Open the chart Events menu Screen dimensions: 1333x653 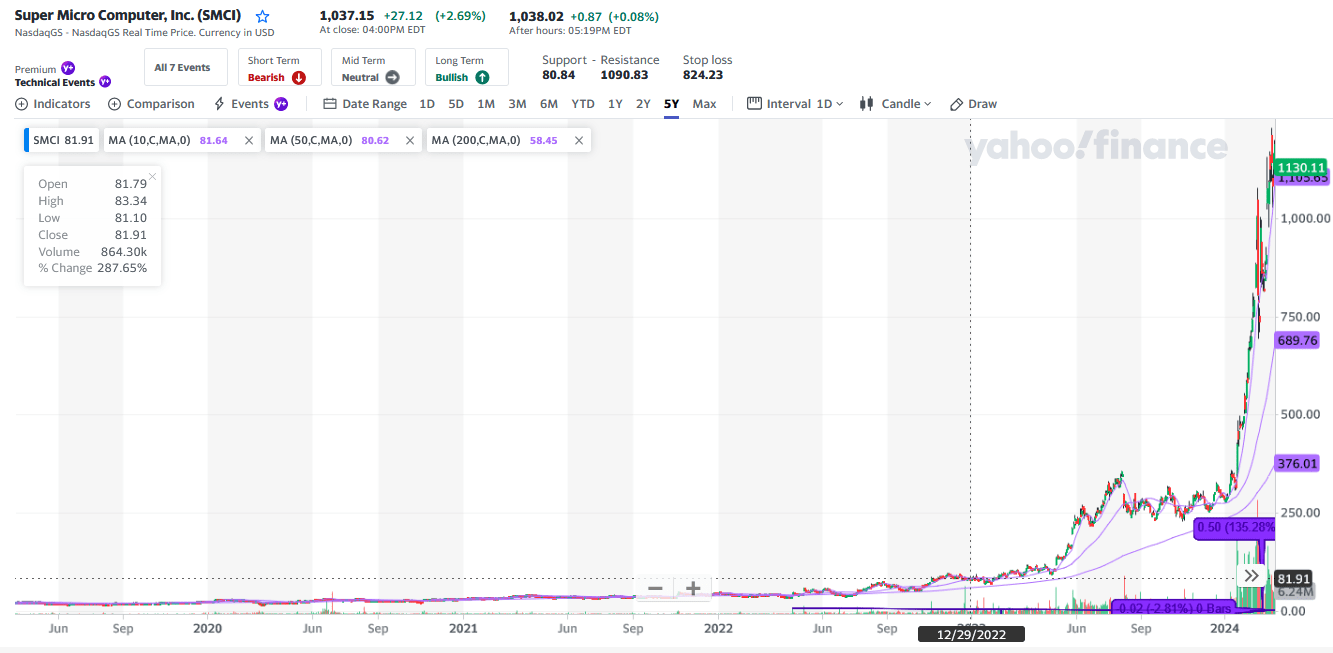coord(250,104)
